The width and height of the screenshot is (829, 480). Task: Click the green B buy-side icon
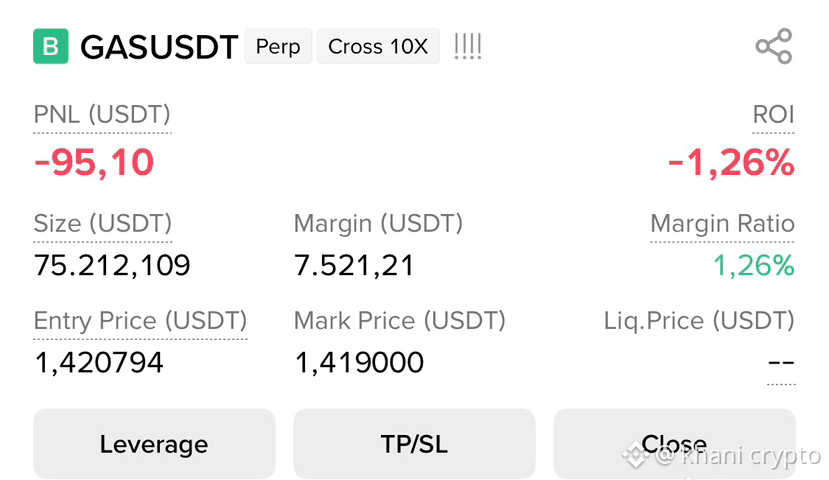pyautogui.click(x=51, y=47)
